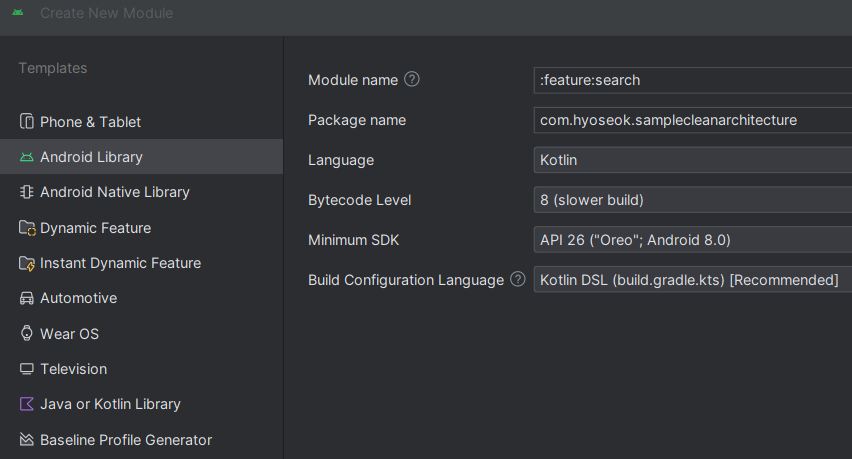Click the Kotlin Library template icon
Image resolution: width=852 pixels, height=459 pixels.
[x=27, y=404]
